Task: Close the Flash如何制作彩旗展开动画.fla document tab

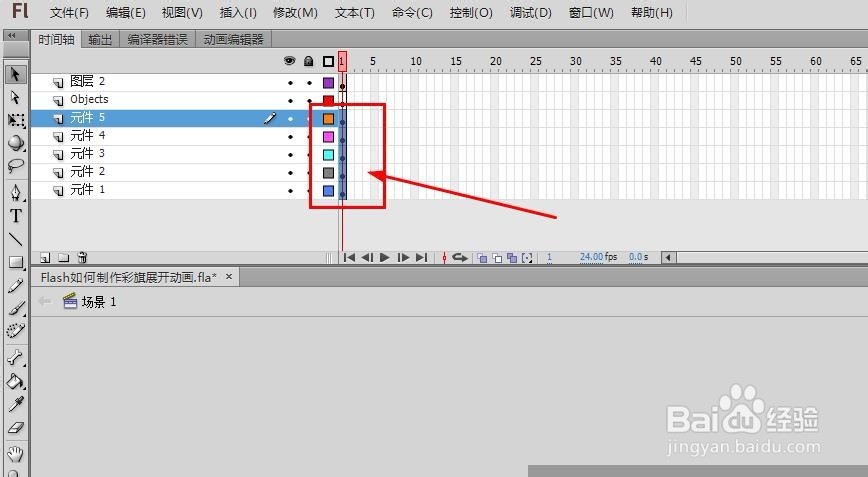Action: 229,276
